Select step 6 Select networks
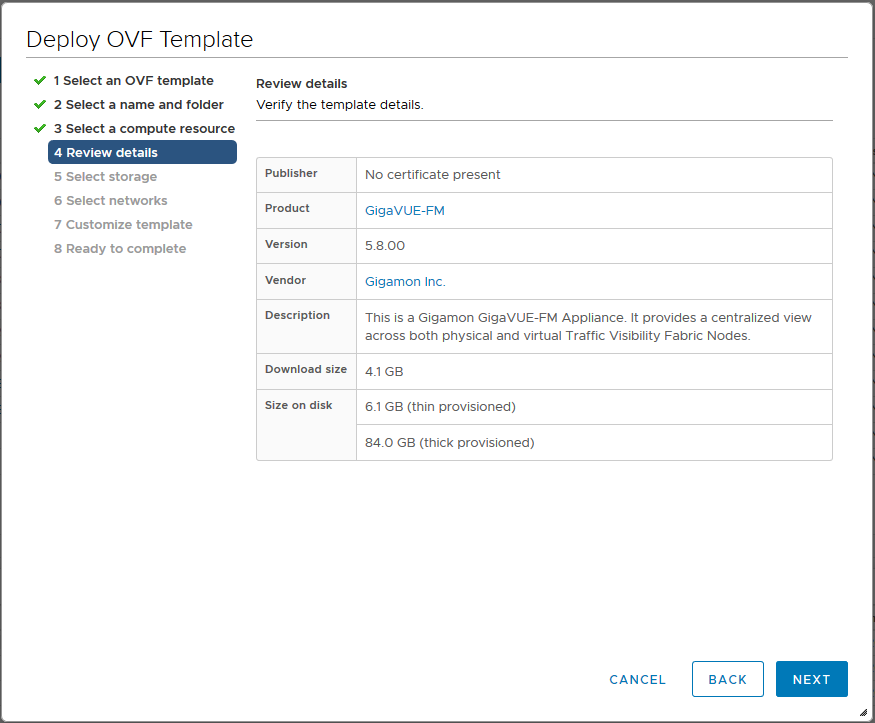875x723 pixels. pyautogui.click(x=110, y=200)
